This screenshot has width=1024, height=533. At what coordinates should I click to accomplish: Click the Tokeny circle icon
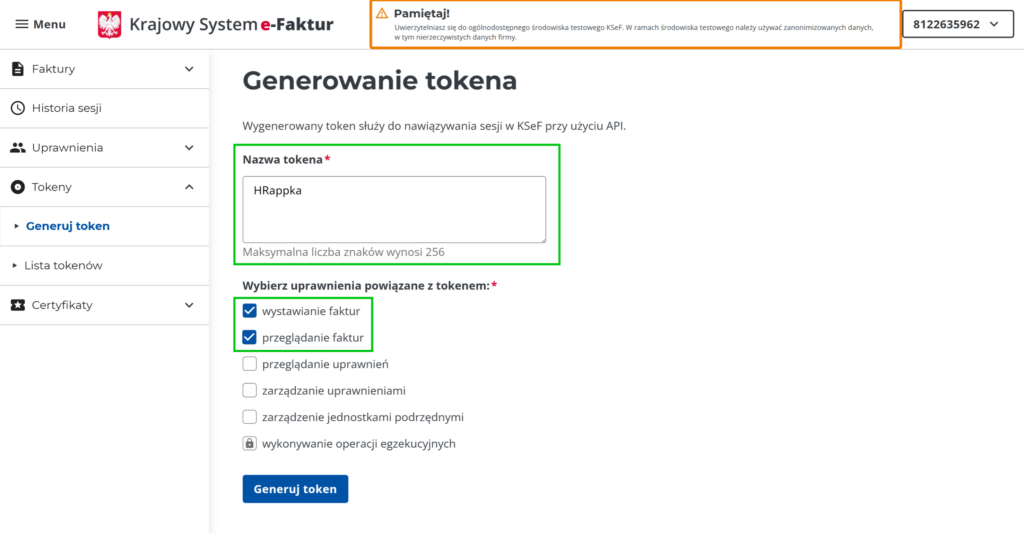pyautogui.click(x=17, y=187)
